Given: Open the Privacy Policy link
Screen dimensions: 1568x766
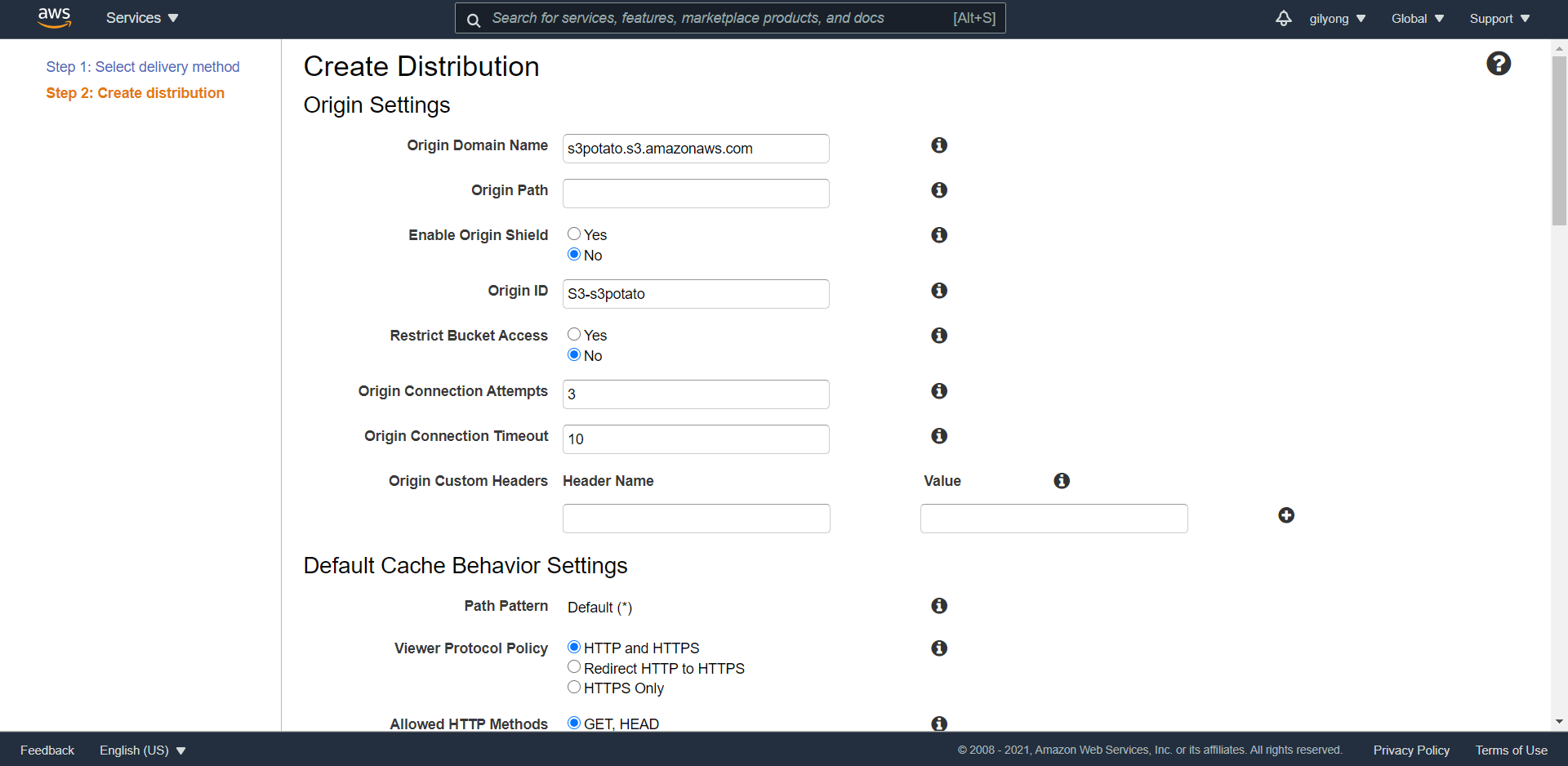Looking at the screenshot, I should [x=1411, y=750].
